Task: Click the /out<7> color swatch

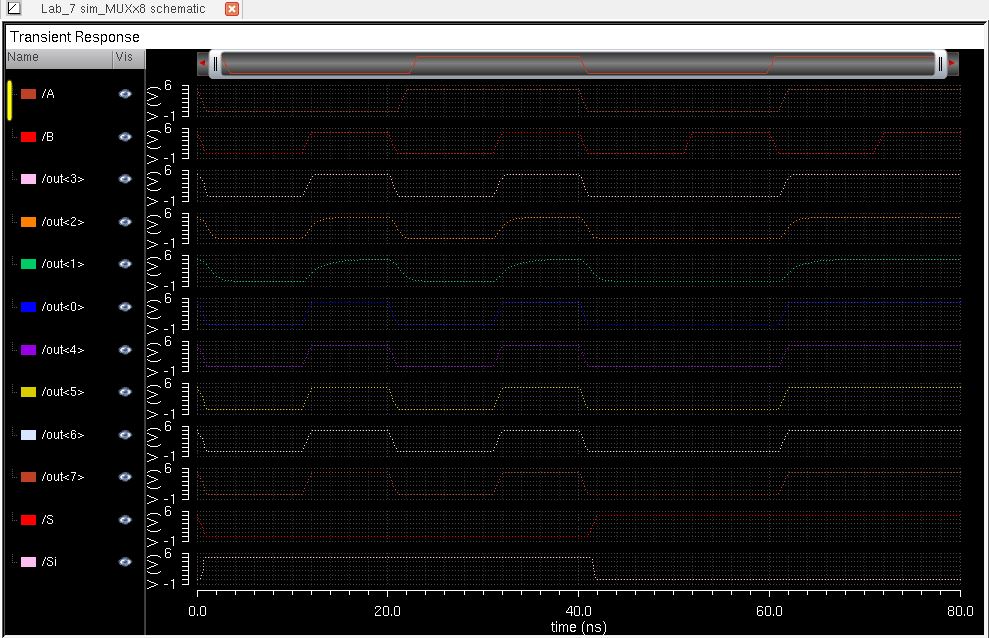Action: pyautogui.click(x=28, y=477)
